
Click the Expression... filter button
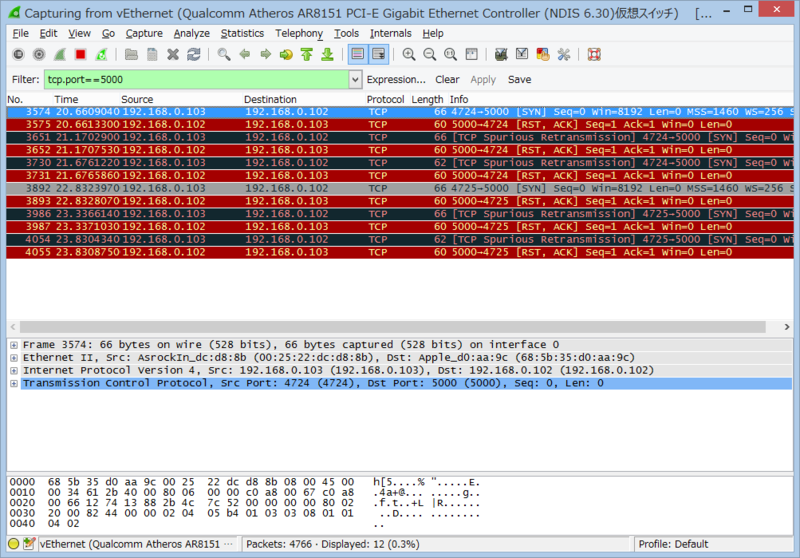coord(396,80)
